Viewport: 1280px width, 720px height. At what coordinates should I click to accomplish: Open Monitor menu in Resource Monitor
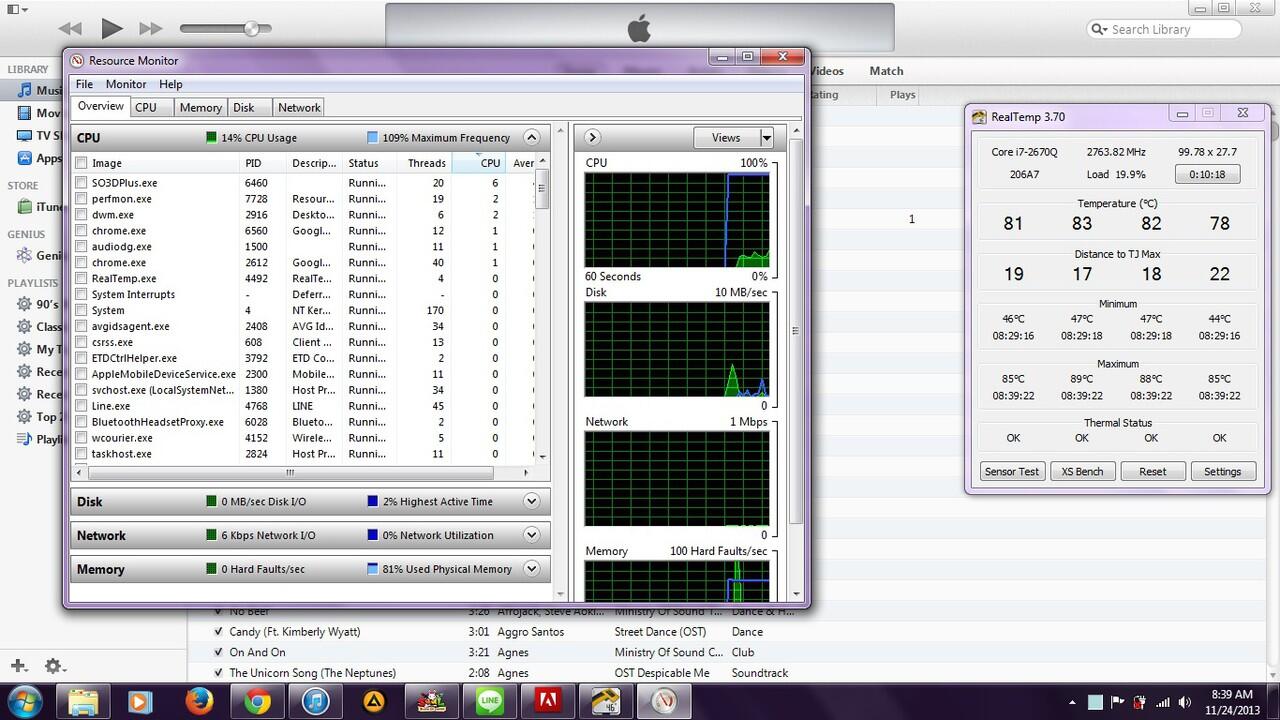pos(126,84)
